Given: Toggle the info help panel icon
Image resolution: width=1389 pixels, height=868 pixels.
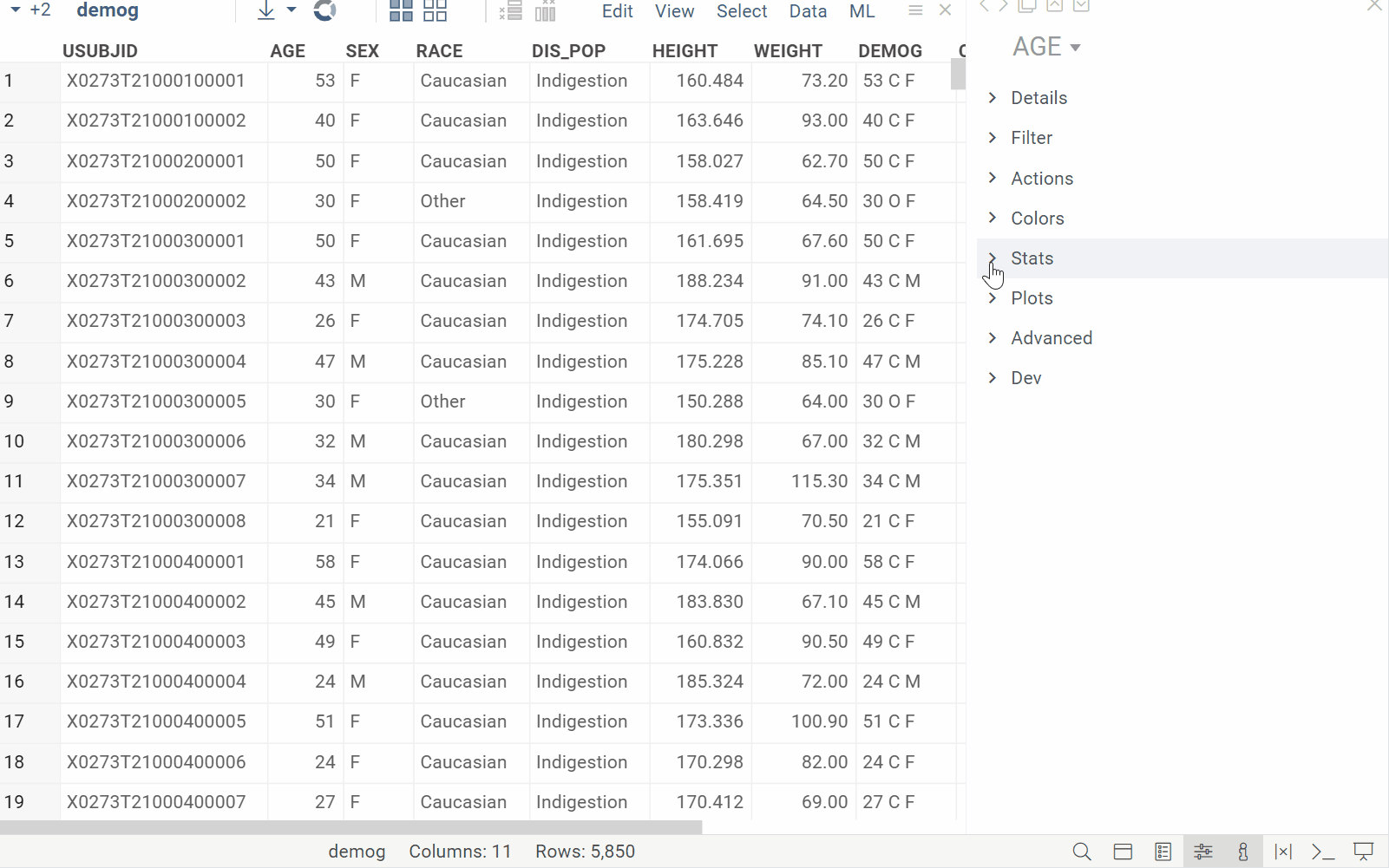Looking at the screenshot, I should click(x=1243, y=852).
